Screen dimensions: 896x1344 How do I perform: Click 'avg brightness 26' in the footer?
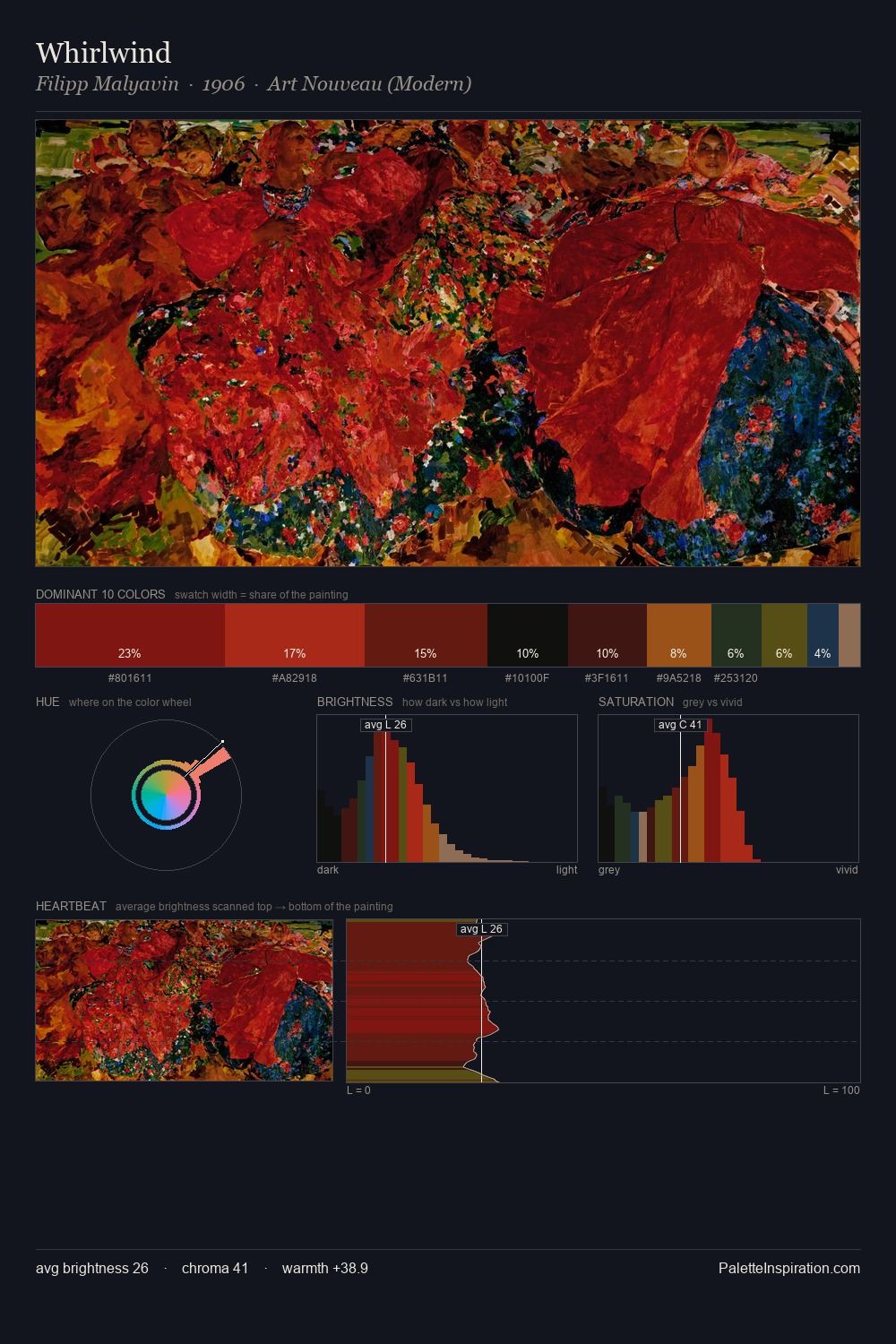tap(92, 1269)
